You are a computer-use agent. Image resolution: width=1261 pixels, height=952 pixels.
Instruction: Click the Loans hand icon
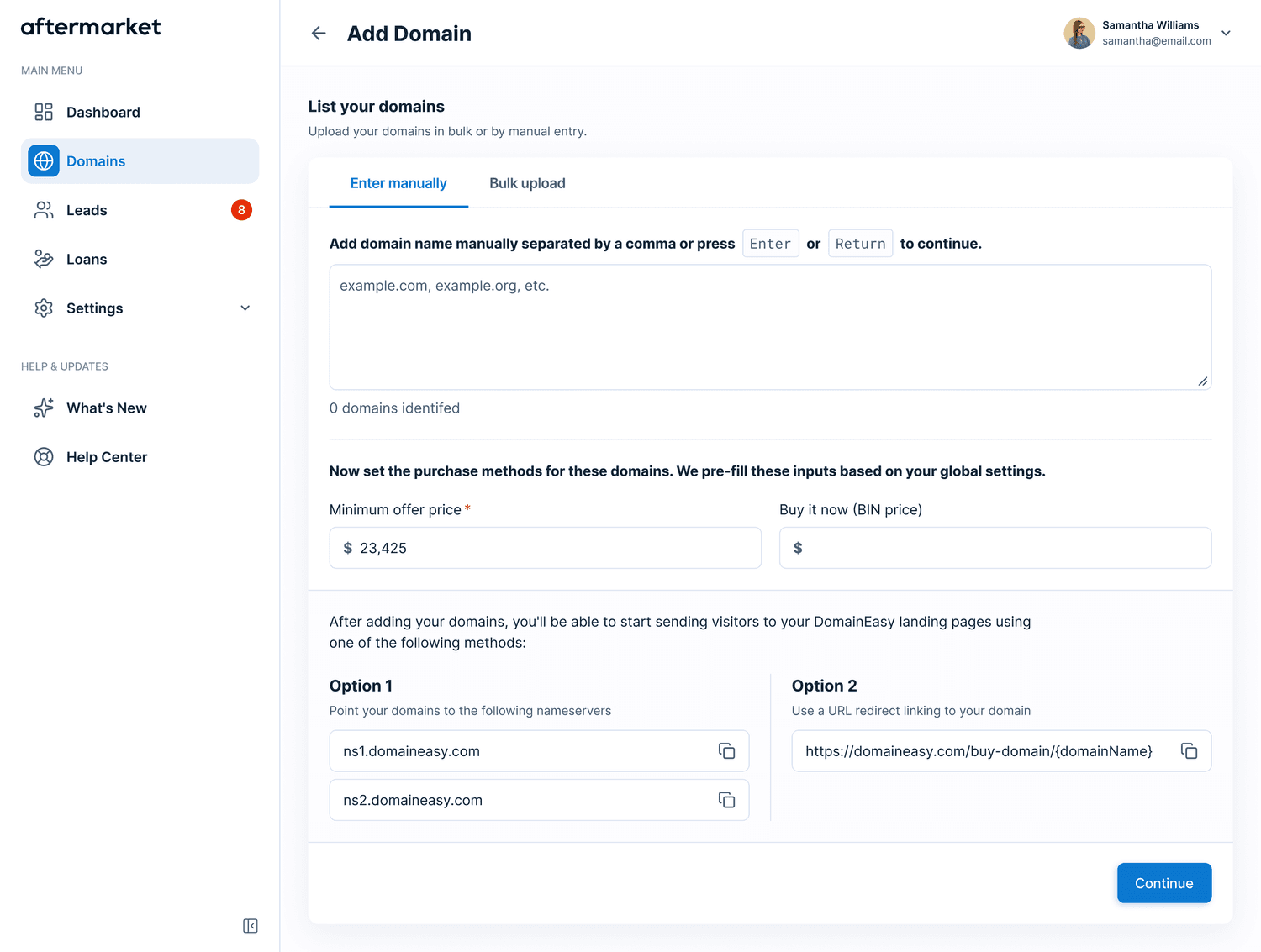[44, 260]
